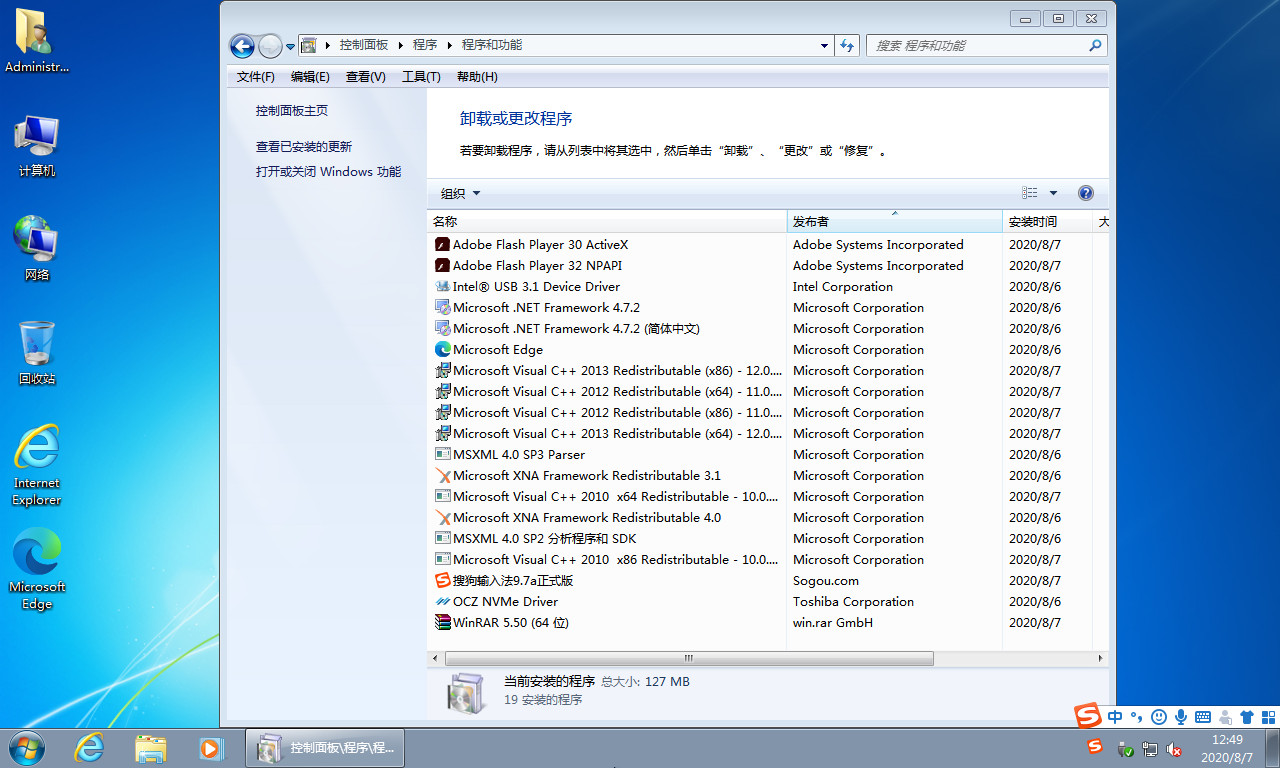Click the Sogou microphone voice input icon

coord(1181,716)
